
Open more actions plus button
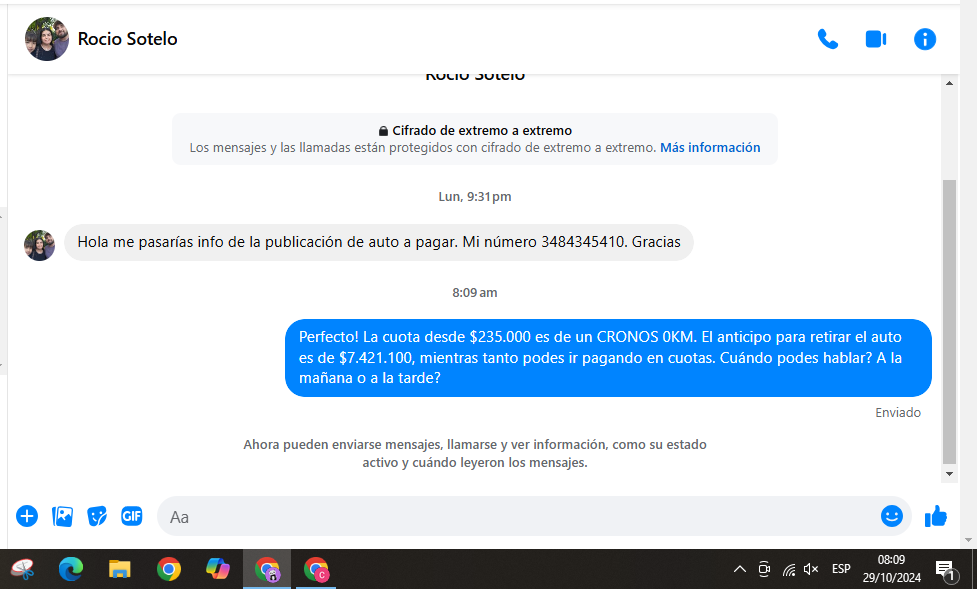pos(27,516)
